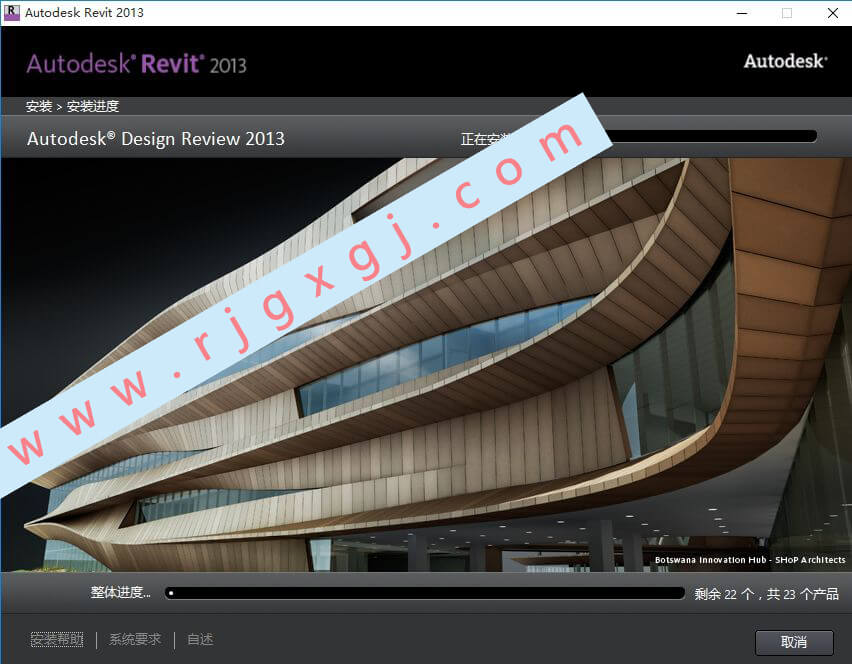
Task: Click the 'Autodesk Revit 2013' window title text
Action: pos(84,12)
